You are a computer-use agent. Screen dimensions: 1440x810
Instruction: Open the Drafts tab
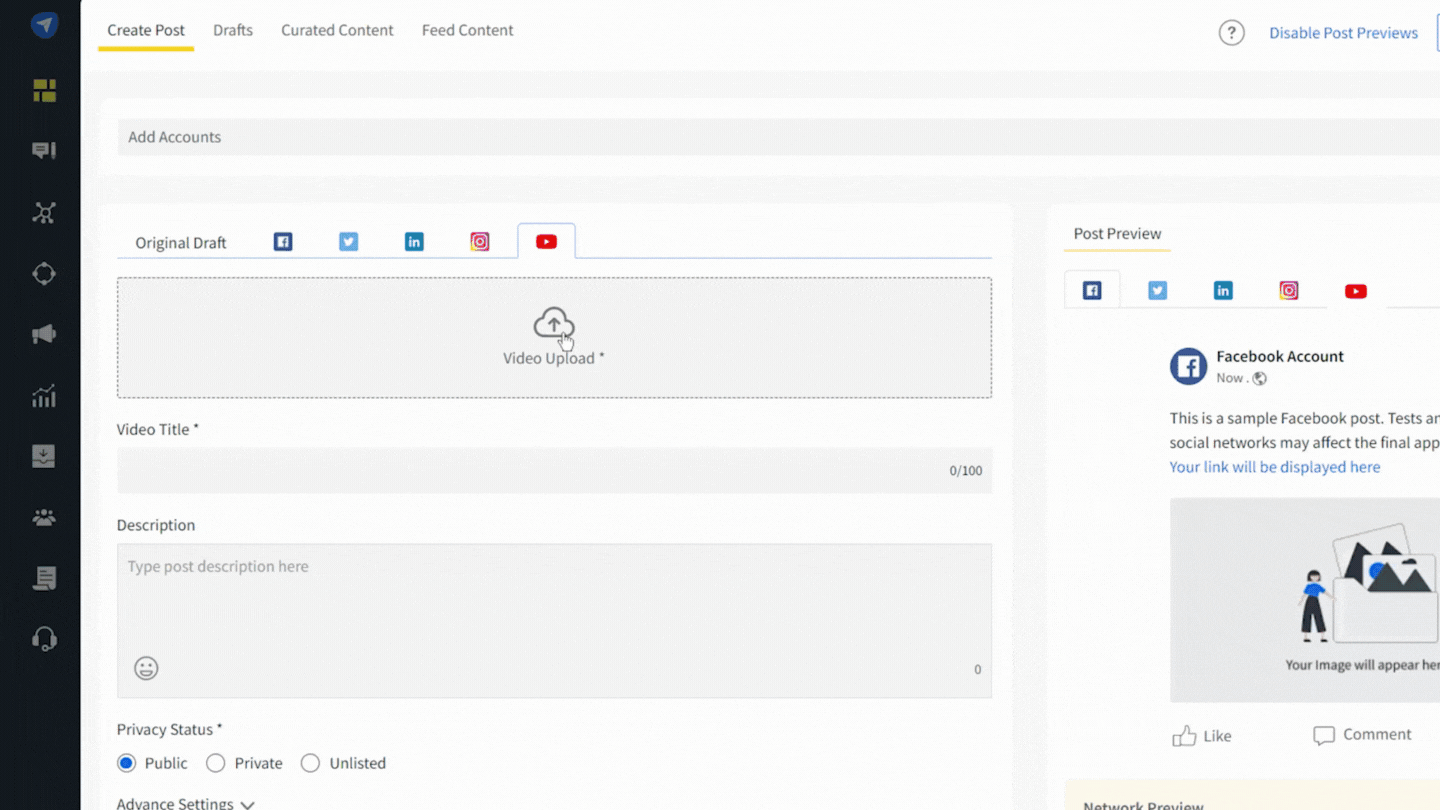coord(232,30)
